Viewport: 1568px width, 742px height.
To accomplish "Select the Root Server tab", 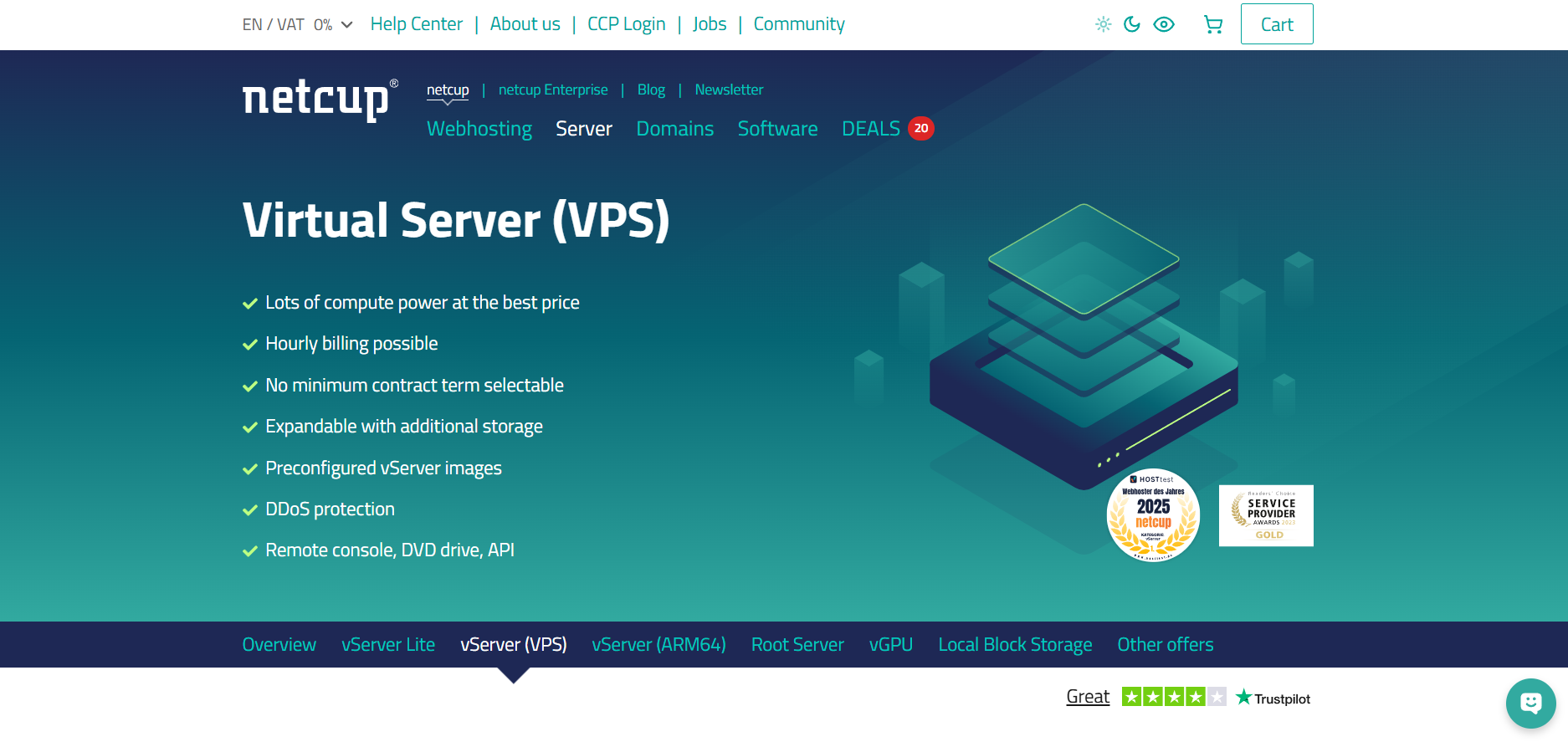I will (797, 645).
